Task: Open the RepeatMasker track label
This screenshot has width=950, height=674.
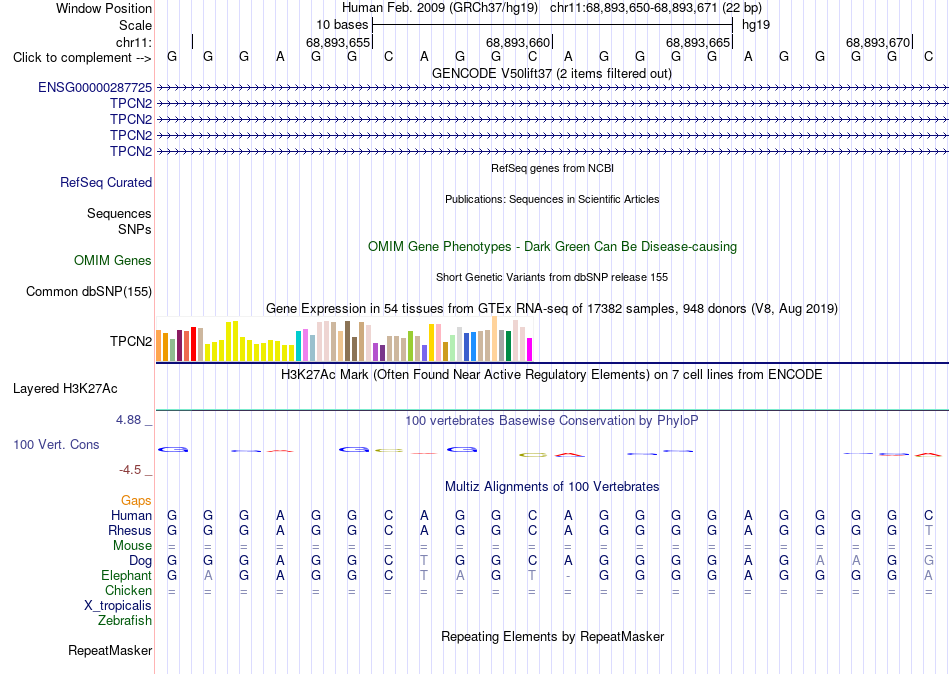Action: [x=110, y=650]
